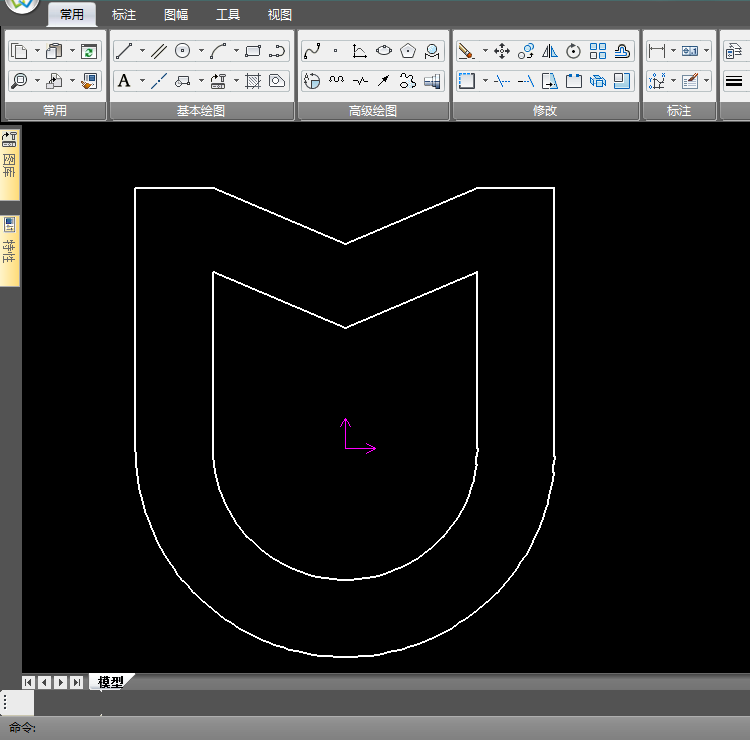Switch to the 视图 ribbon tab
750x740 pixels.
[280, 15]
